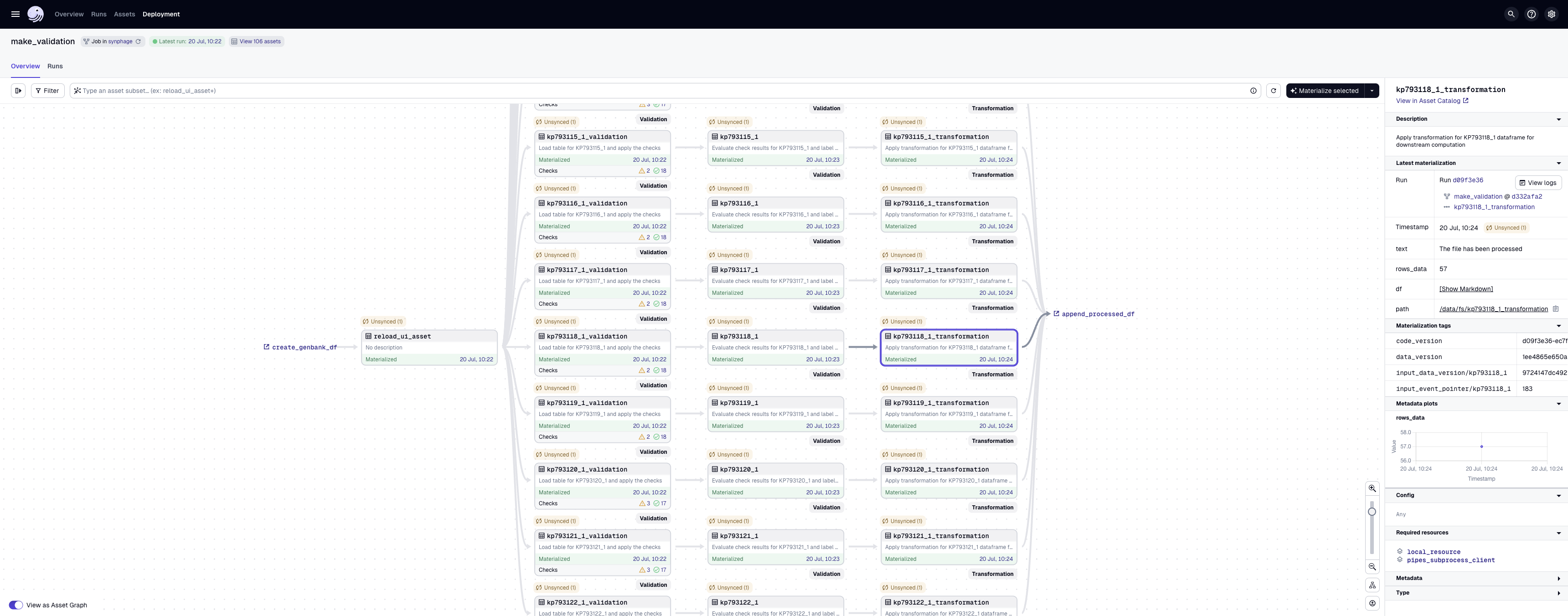Expand the Metadata plots section

tap(1559, 404)
